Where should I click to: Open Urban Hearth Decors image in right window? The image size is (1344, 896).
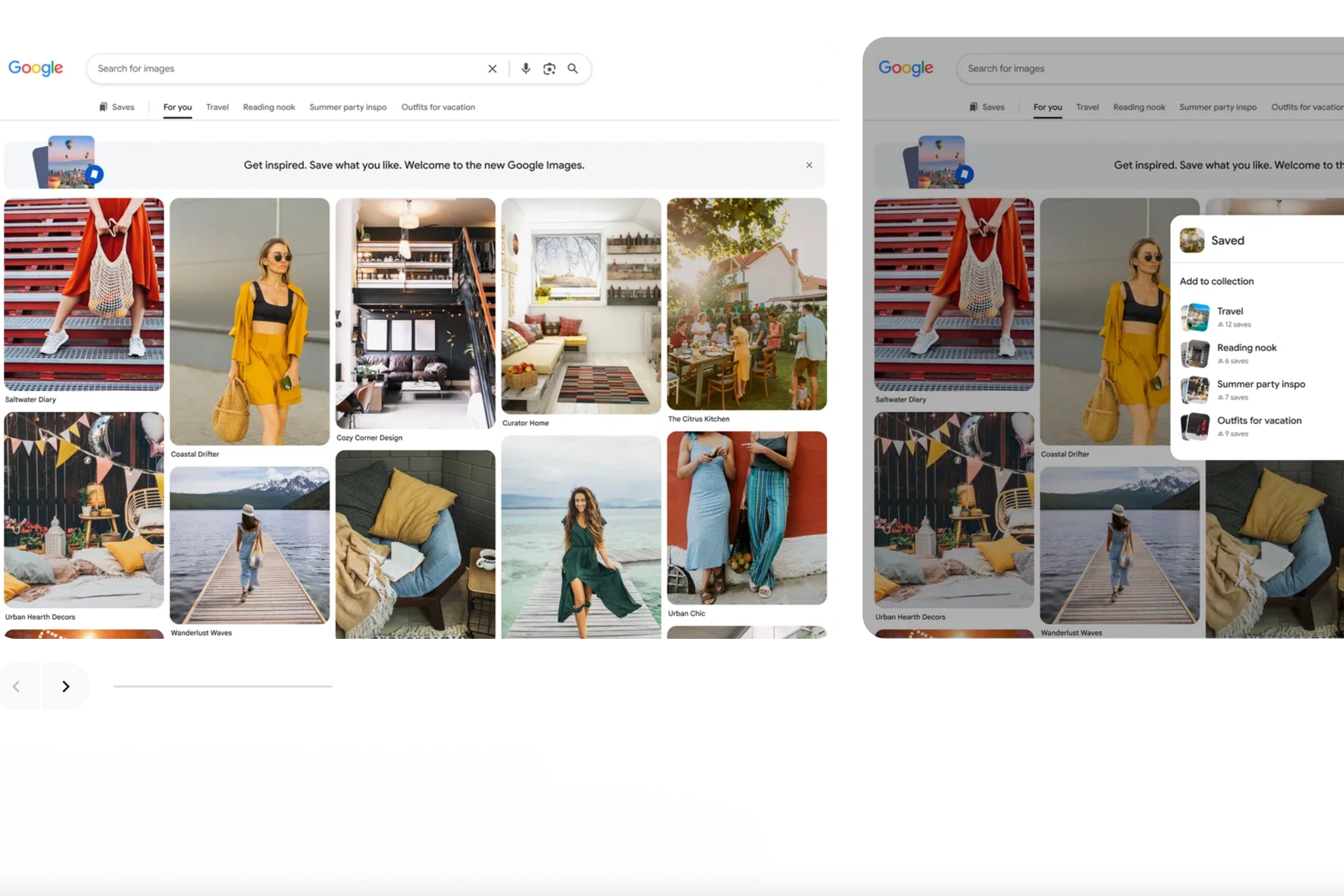(x=954, y=510)
